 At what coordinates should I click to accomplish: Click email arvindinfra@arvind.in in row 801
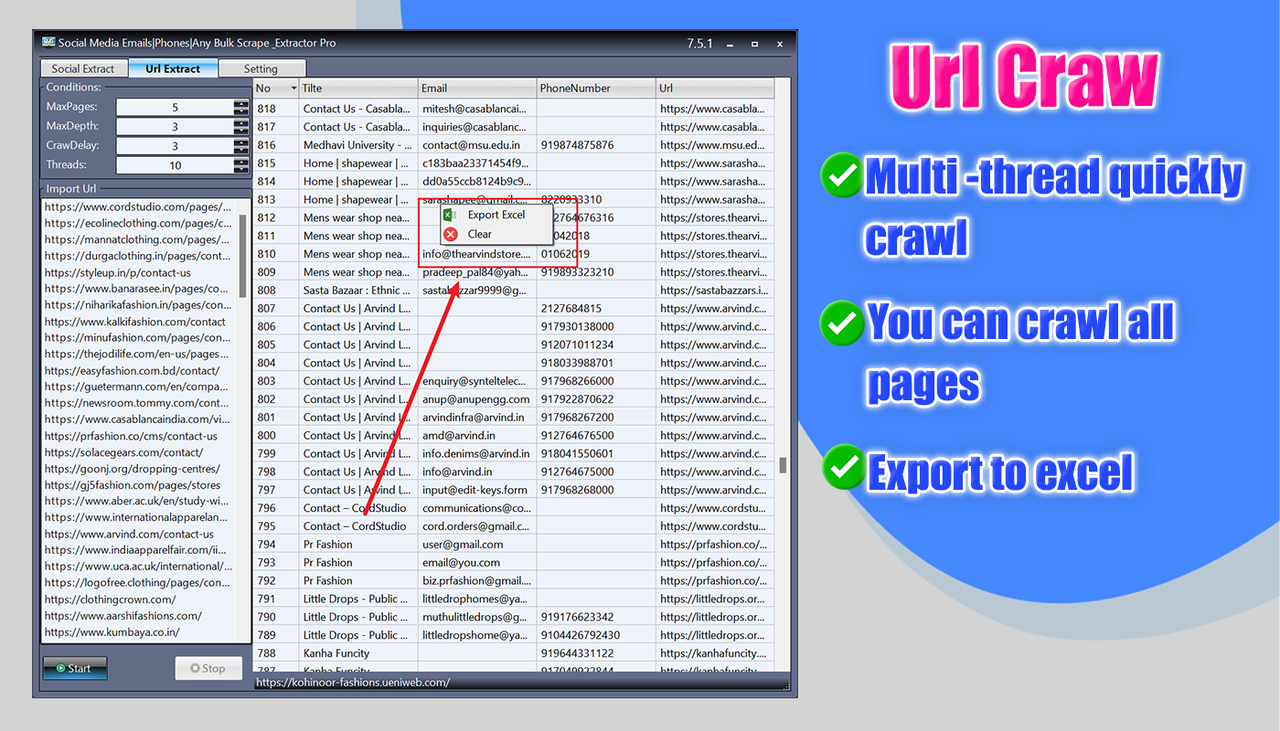click(473, 417)
